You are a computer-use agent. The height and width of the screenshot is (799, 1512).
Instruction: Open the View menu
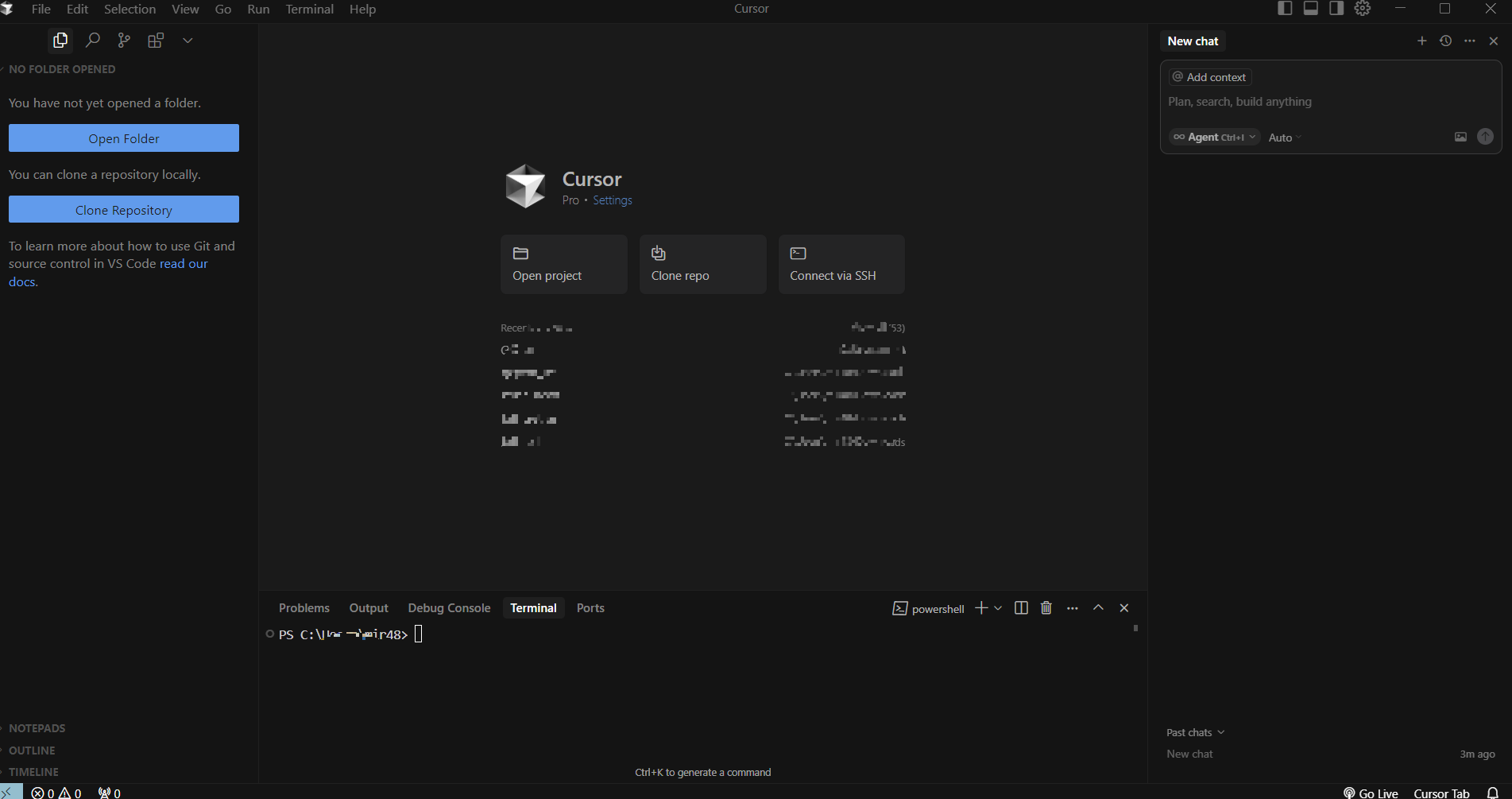pyautogui.click(x=185, y=9)
